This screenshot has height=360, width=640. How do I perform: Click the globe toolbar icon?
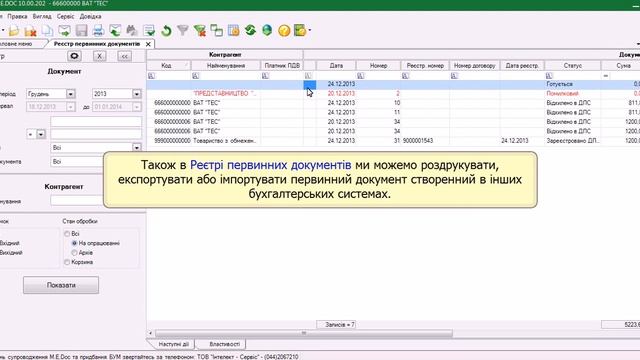tap(267, 31)
